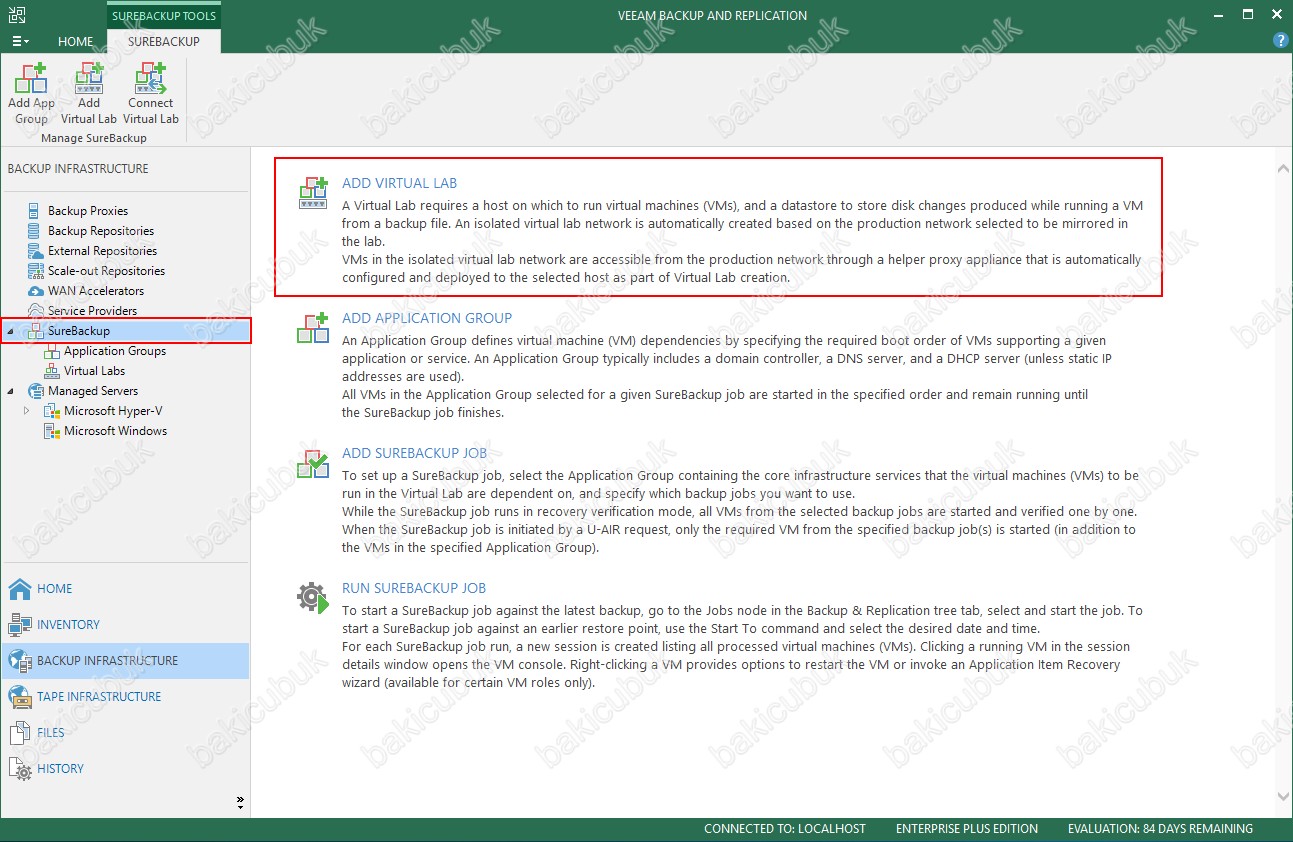
Task: Open the ADD VIRTUAL LAB link
Action: pos(399,183)
